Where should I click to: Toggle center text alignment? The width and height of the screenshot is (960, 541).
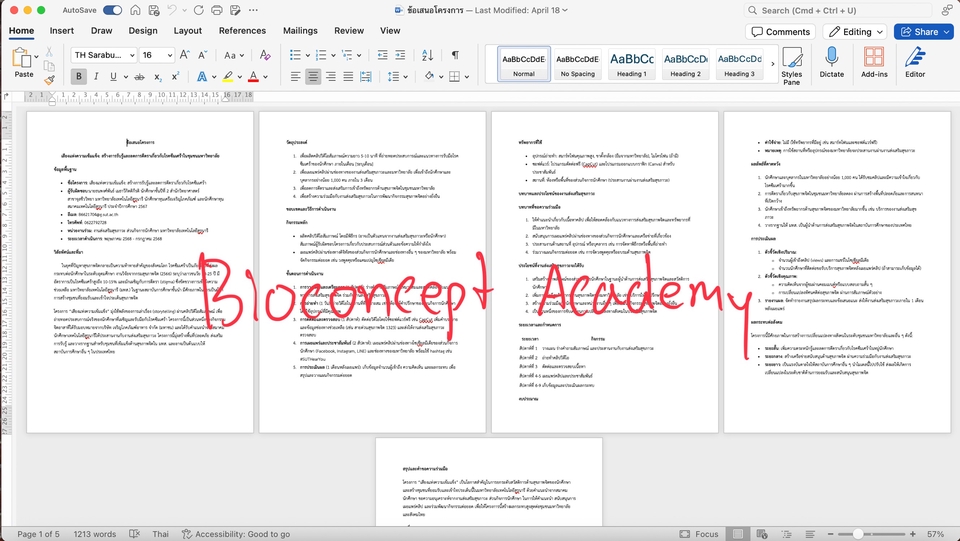tap(314, 77)
